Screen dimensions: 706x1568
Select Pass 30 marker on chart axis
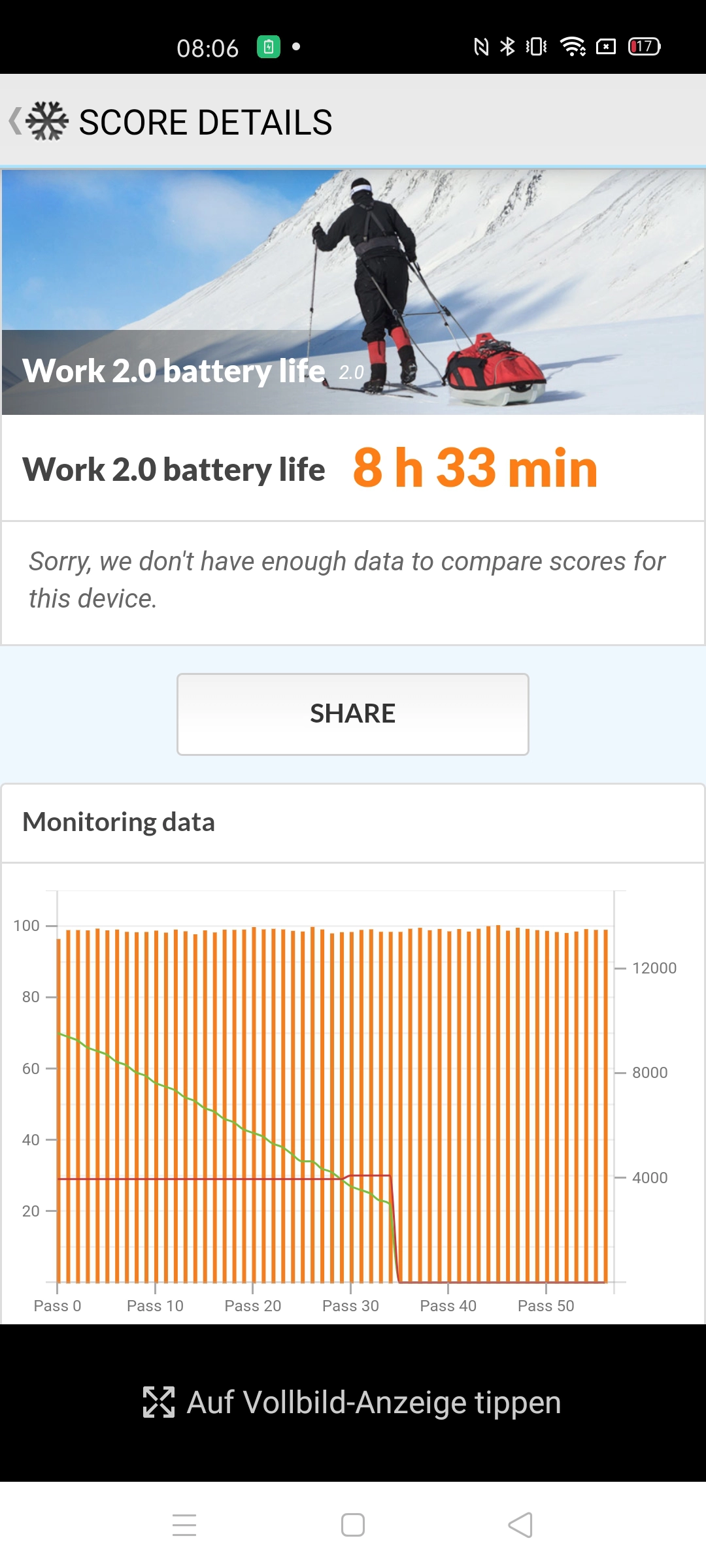coord(350,1305)
